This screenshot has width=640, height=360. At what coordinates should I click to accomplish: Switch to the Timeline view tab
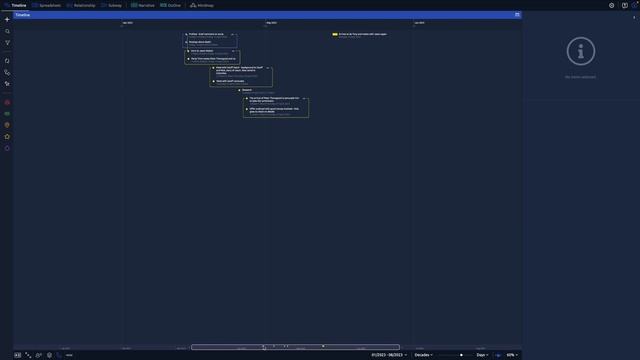pyautogui.click(x=16, y=5)
